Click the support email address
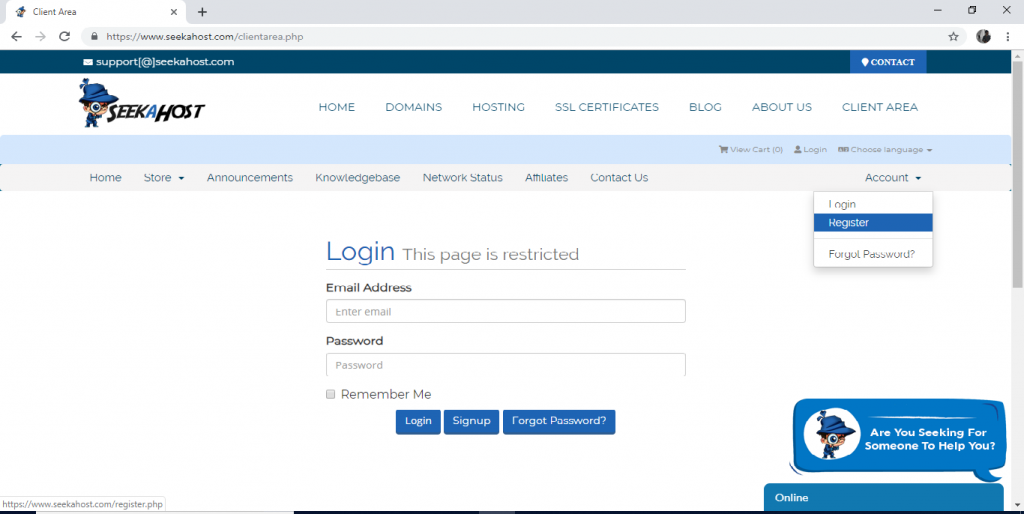This screenshot has height=514, width=1024. click(159, 62)
